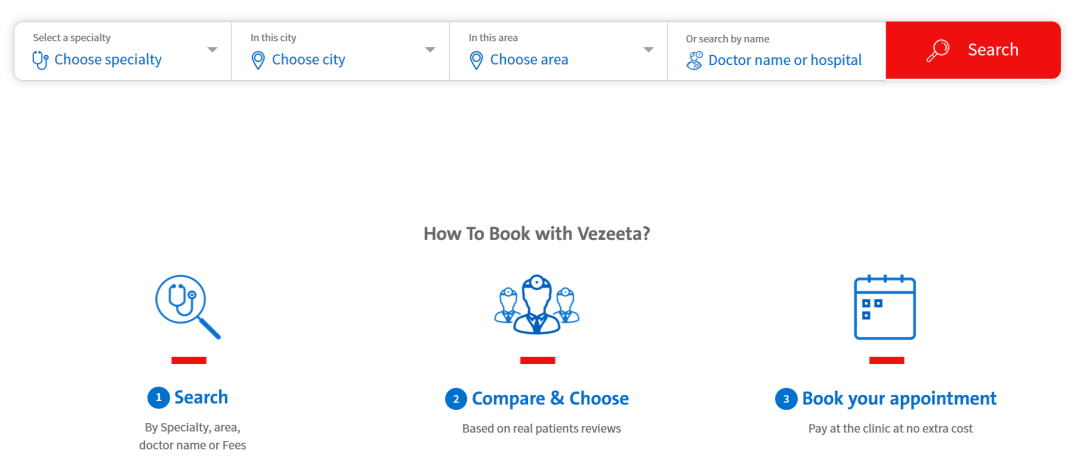This screenshot has width=1080, height=475.
Task: Click the Book your appointment heading
Action: [899, 398]
